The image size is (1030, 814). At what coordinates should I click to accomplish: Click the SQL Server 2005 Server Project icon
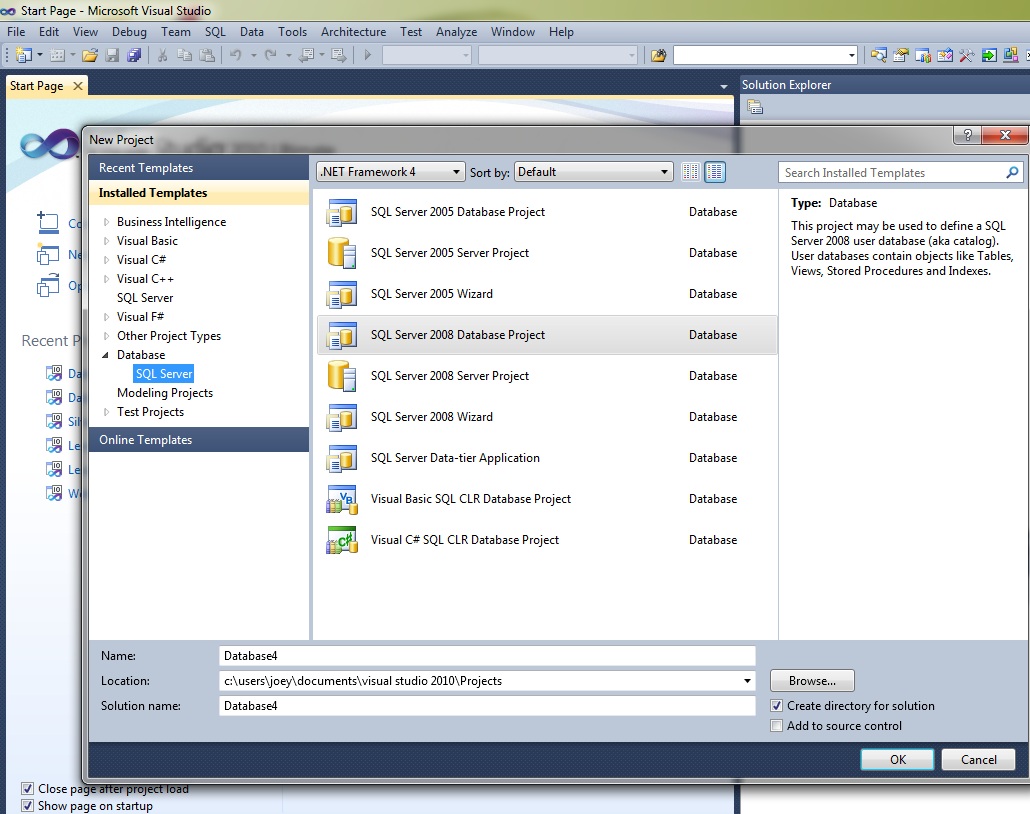[x=342, y=253]
